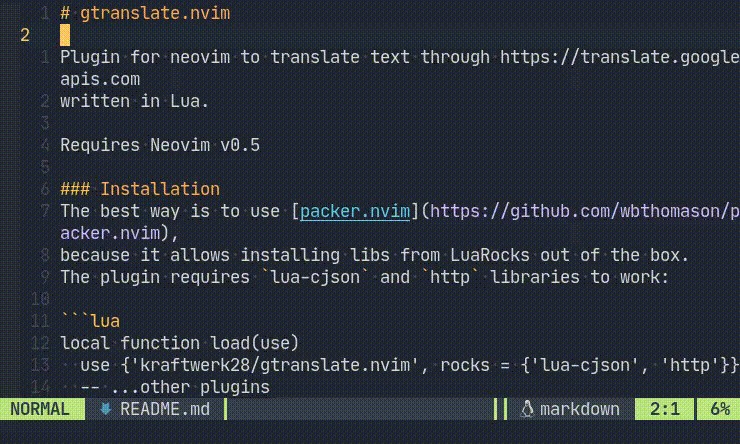Click the '-- ...other plugins' comment
The width and height of the screenshot is (740, 444).
pyautogui.click(x=175, y=387)
